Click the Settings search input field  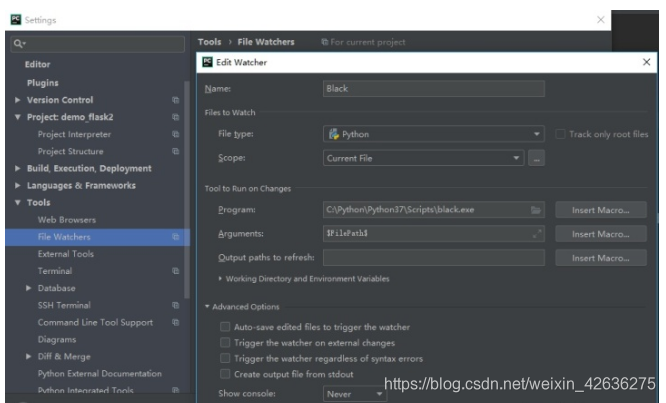tap(98, 44)
